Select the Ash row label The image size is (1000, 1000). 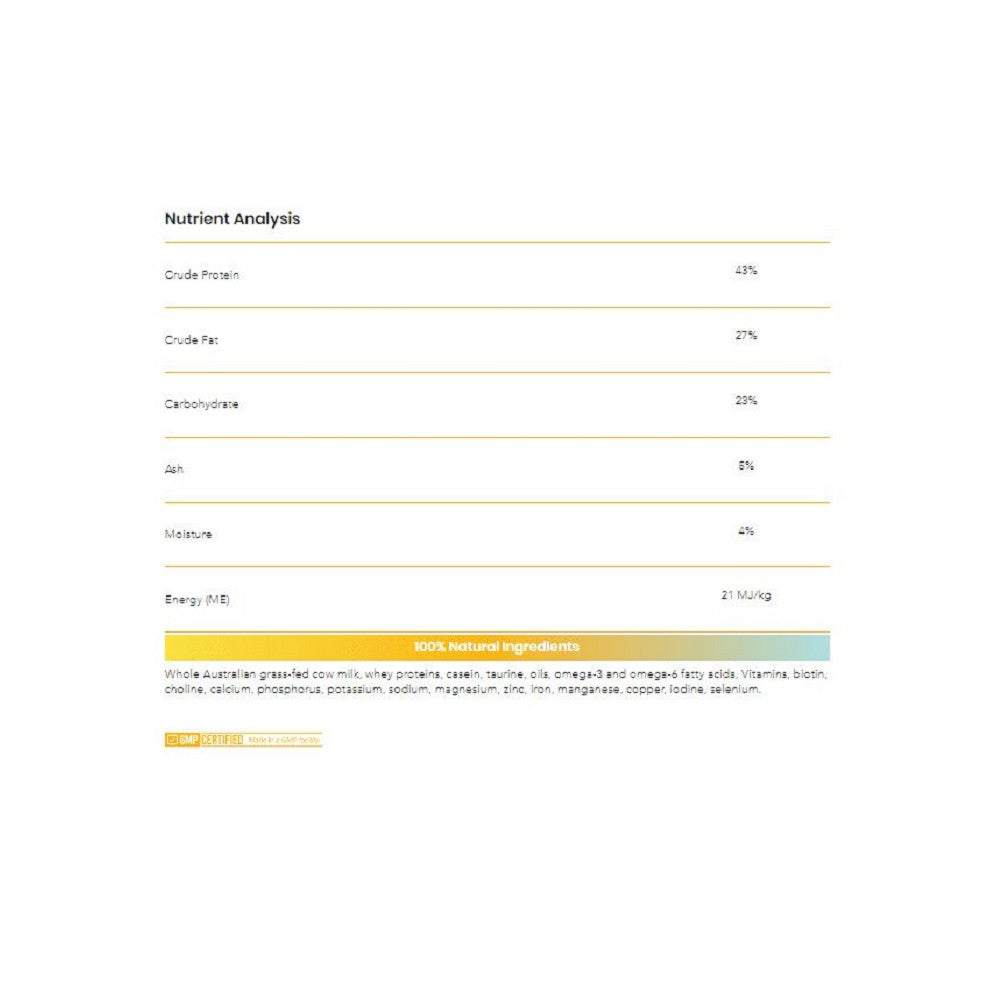(x=174, y=469)
